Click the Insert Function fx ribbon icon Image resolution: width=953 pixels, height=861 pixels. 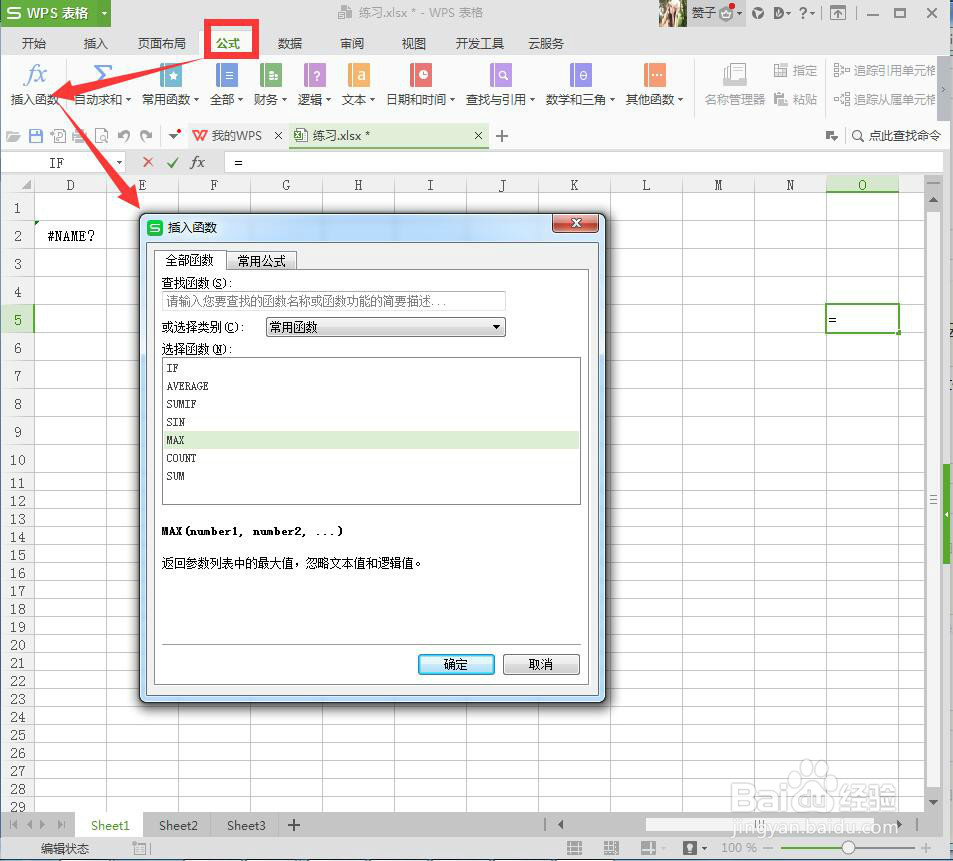pyautogui.click(x=35, y=75)
